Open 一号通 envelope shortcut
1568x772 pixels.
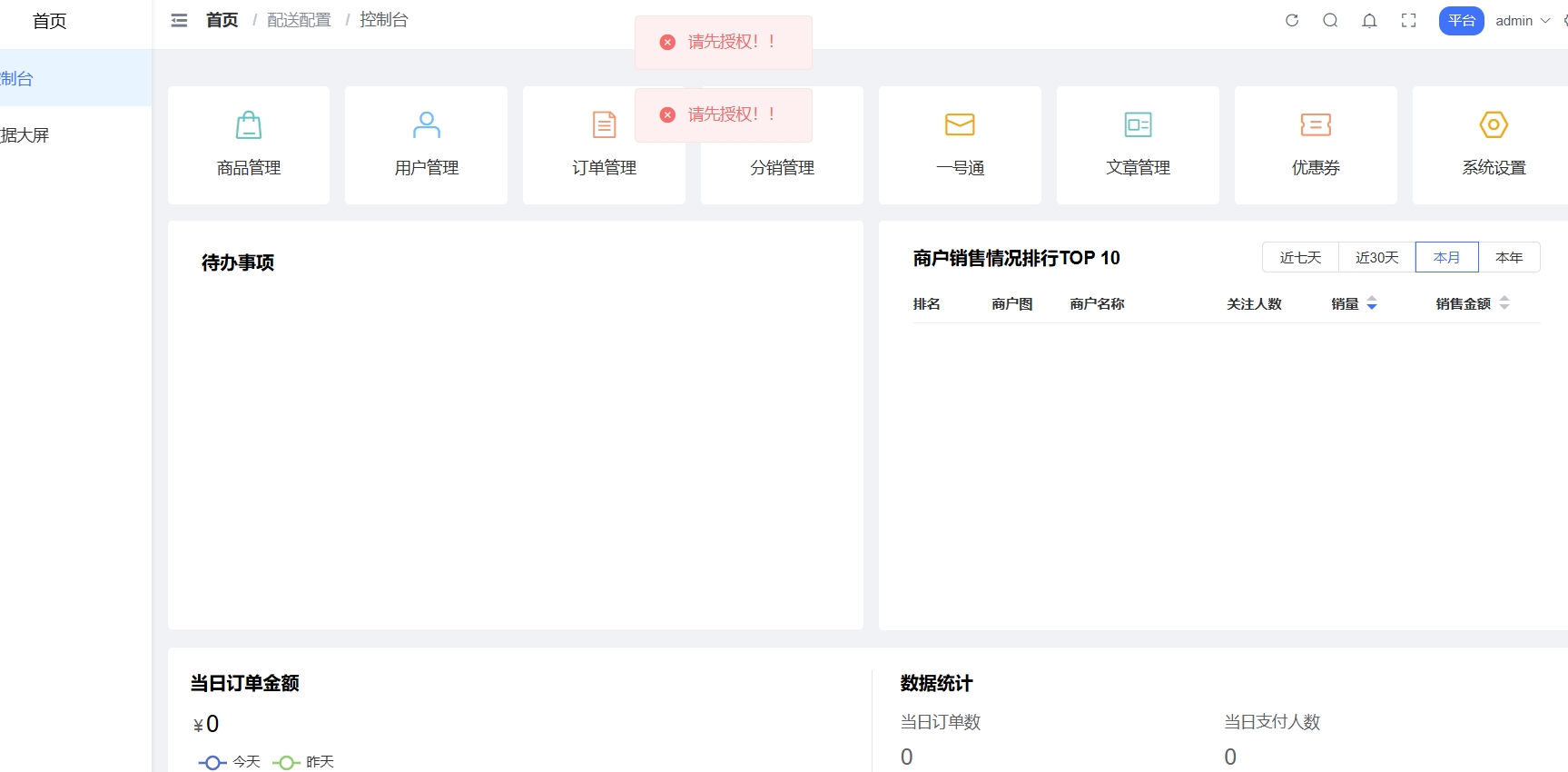(x=960, y=144)
